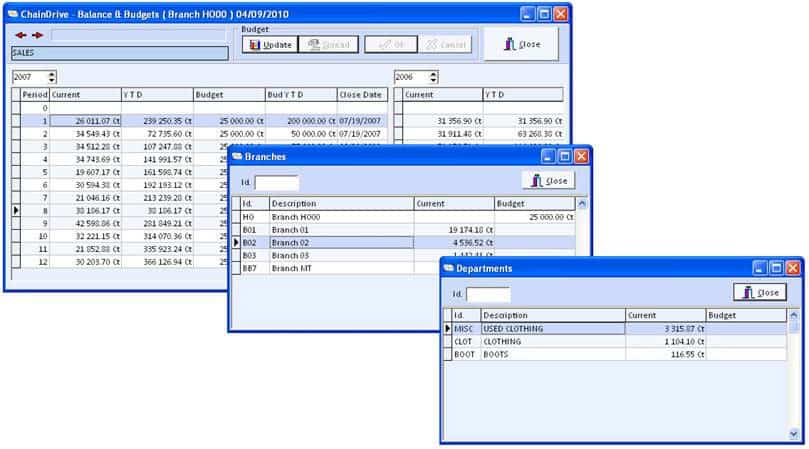Click the Id field in Departments window
This screenshot has width=809, height=449.
(488, 294)
